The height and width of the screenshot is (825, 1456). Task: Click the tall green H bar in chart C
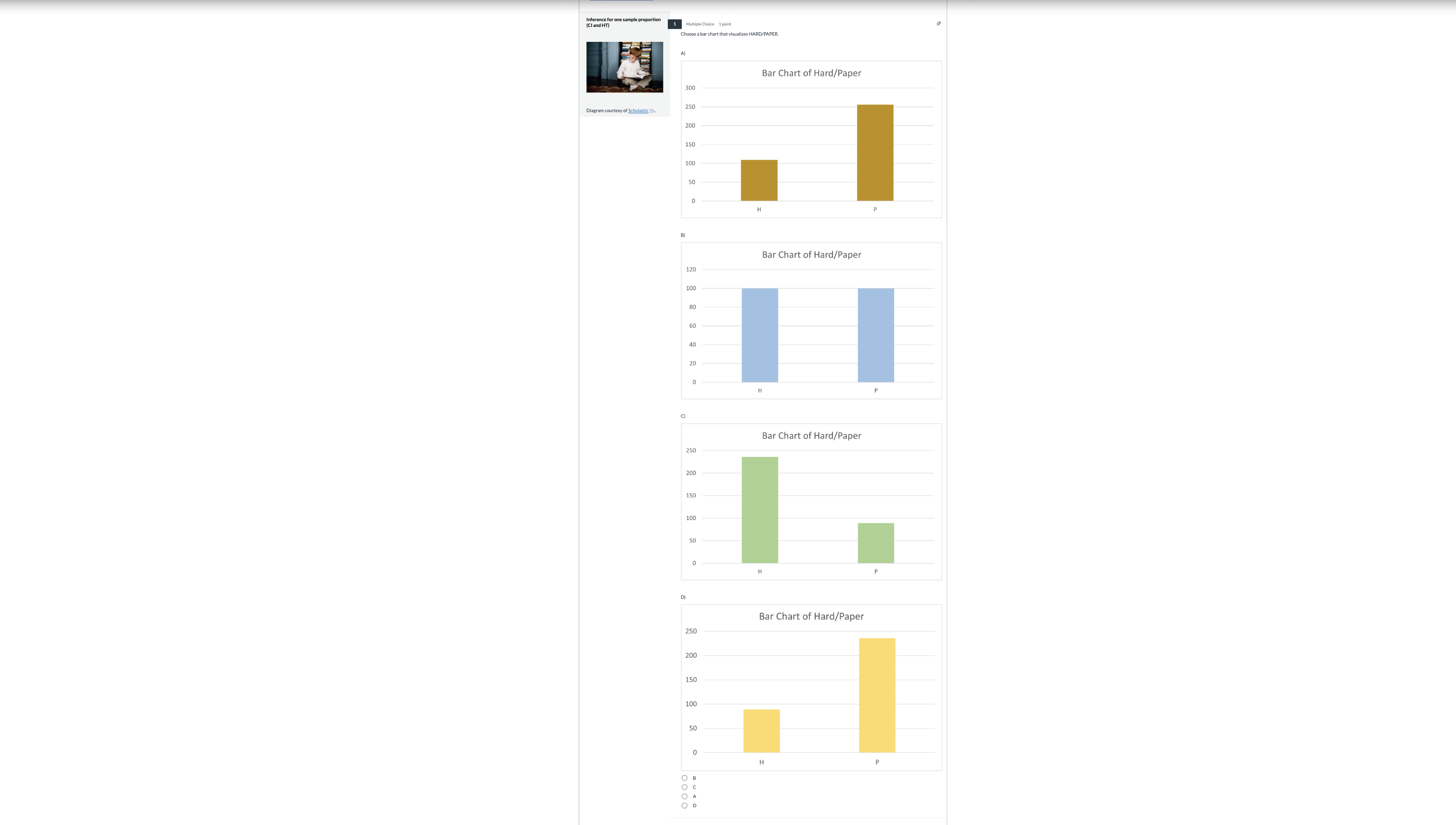coord(759,509)
